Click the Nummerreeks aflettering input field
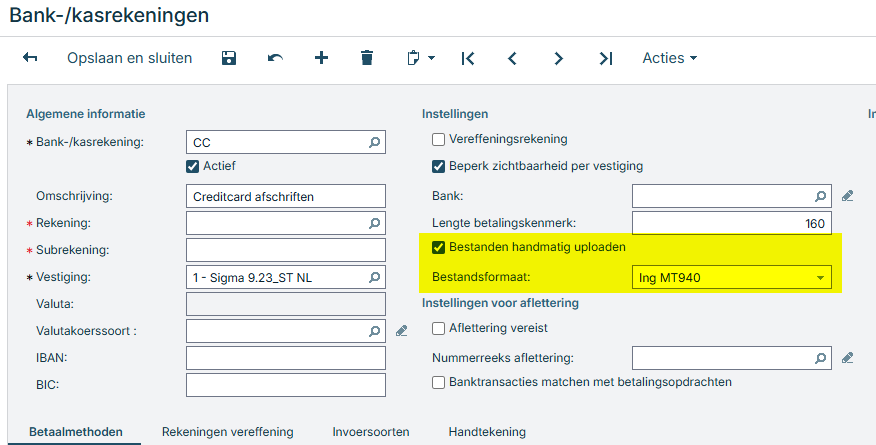Image resolution: width=876 pixels, height=445 pixels. tap(731, 358)
